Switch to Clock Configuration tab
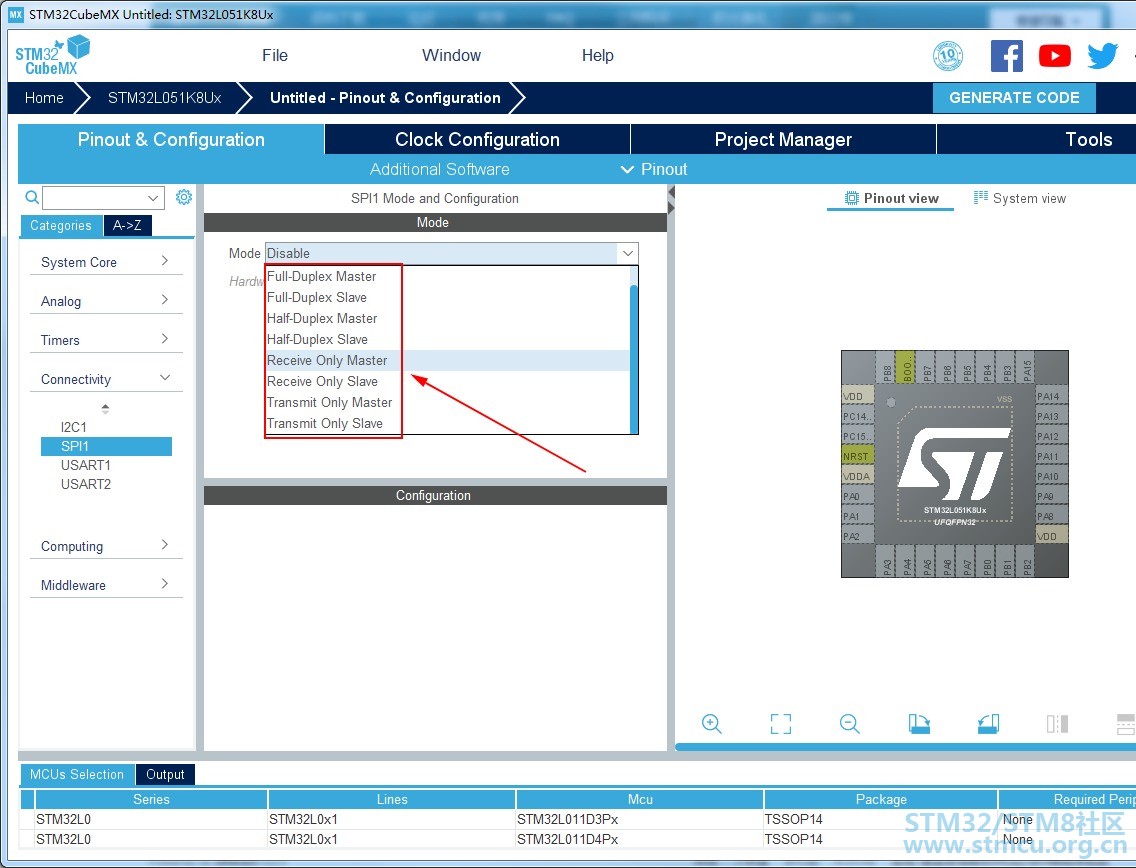This screenshot has height=868, width=1136. click(477, 139)
